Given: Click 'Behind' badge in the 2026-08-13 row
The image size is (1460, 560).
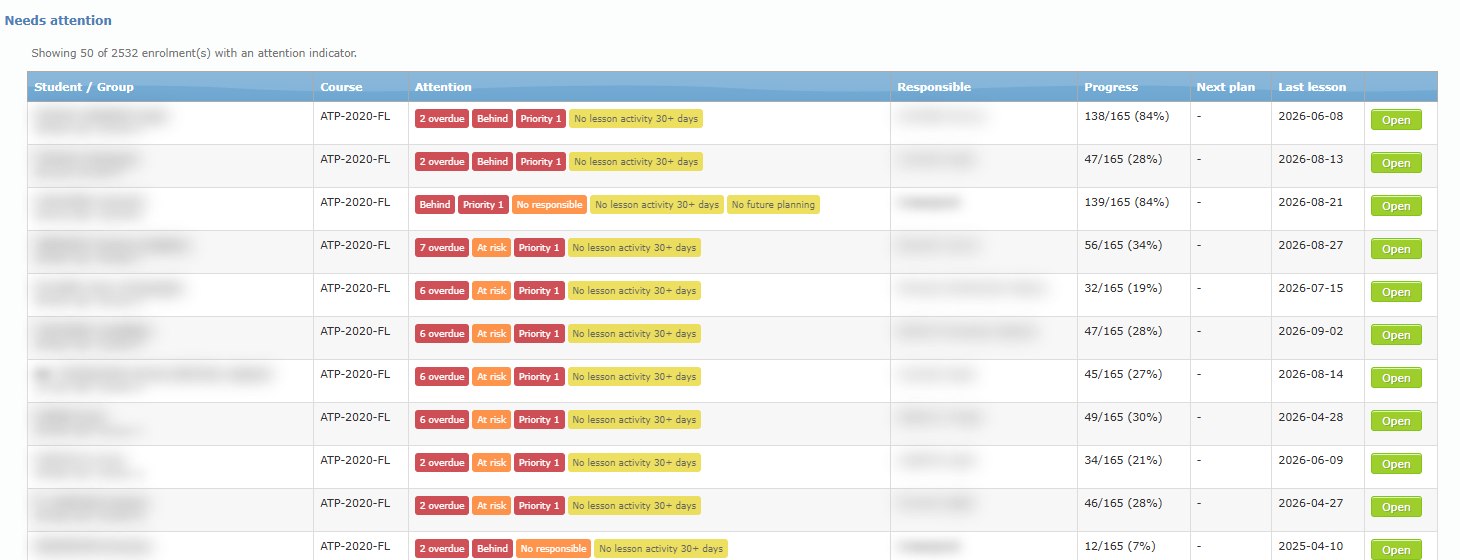Looking at the screenshot, I should (x=492, y=161).
